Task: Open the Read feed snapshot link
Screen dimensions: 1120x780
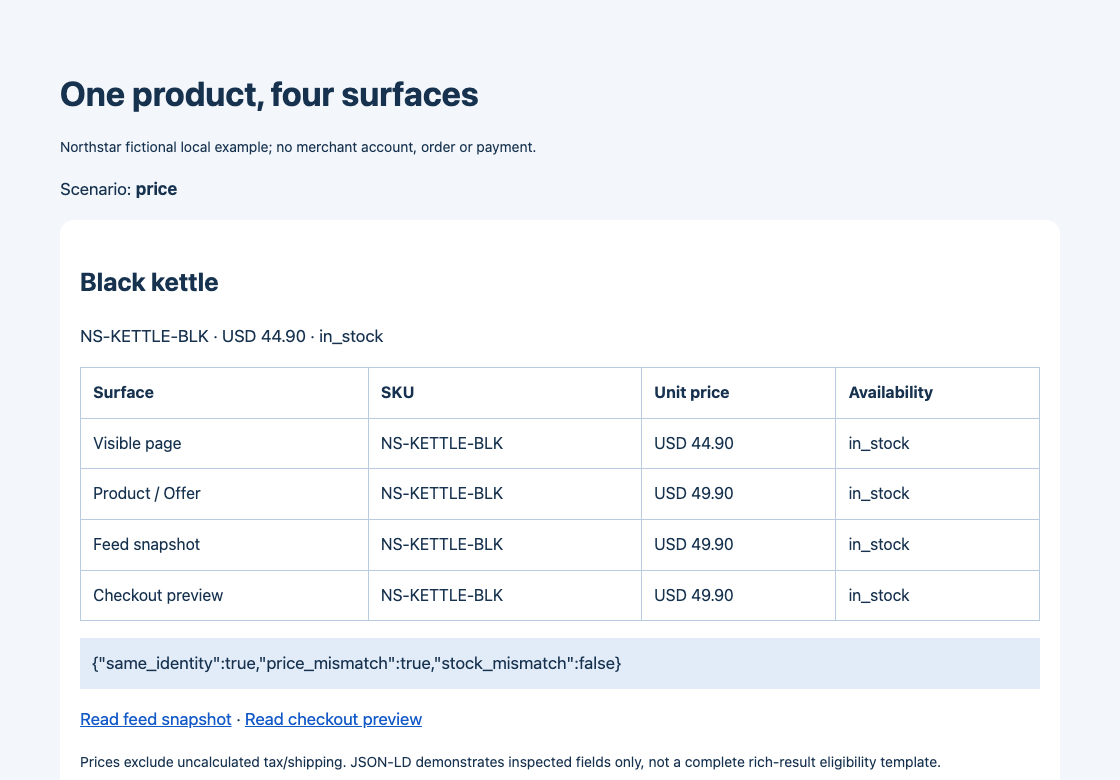Action: click(x=156, y=719)
